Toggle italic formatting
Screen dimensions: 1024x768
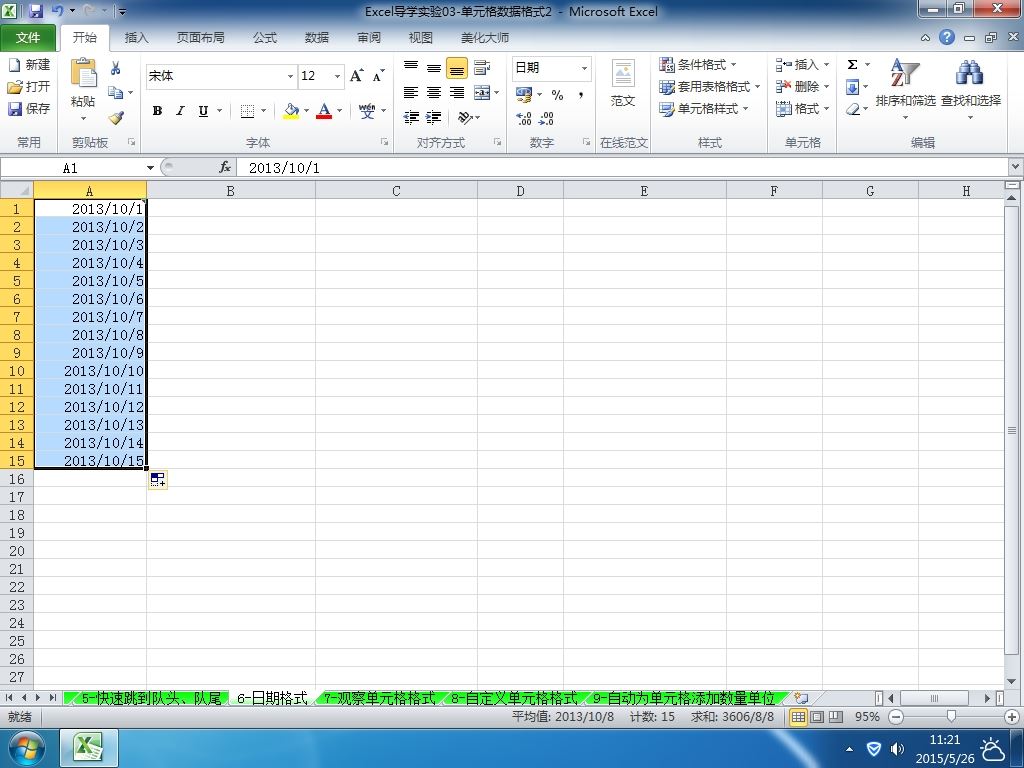(x=180, y=111)
